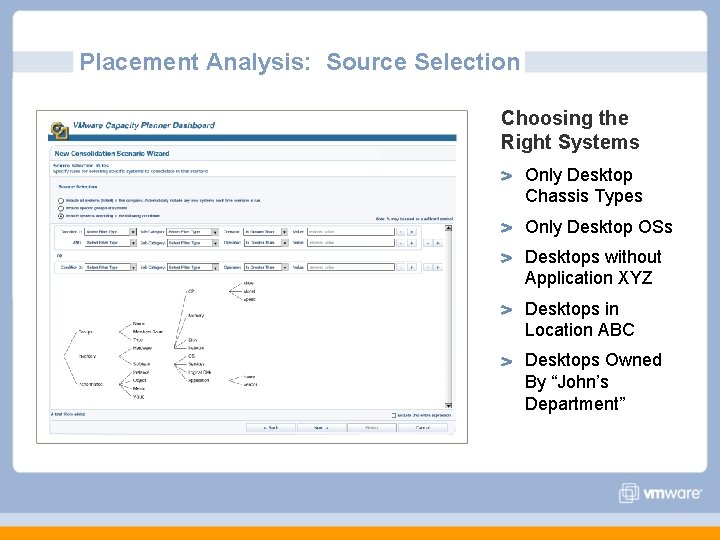
Task: Toggle the 'Exclude the entire expression' checkbox
Action: click(x=394, y=415)
